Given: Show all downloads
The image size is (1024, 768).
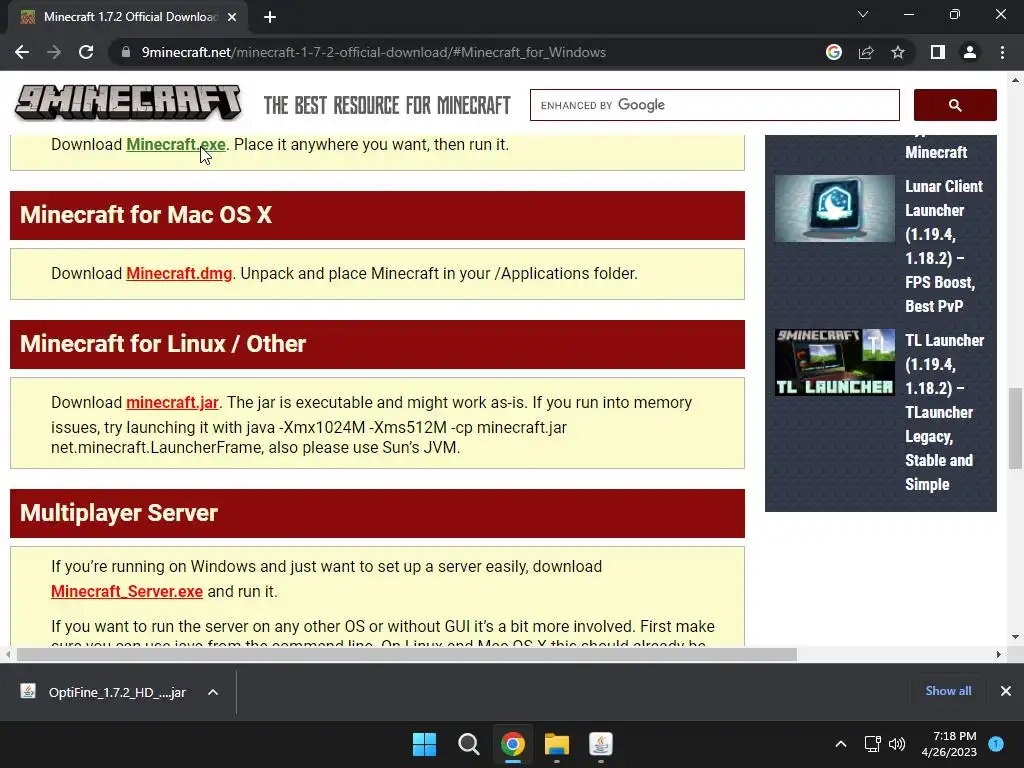Looking at the screenshot, I should pyautogui.click(x=948, y=691).
